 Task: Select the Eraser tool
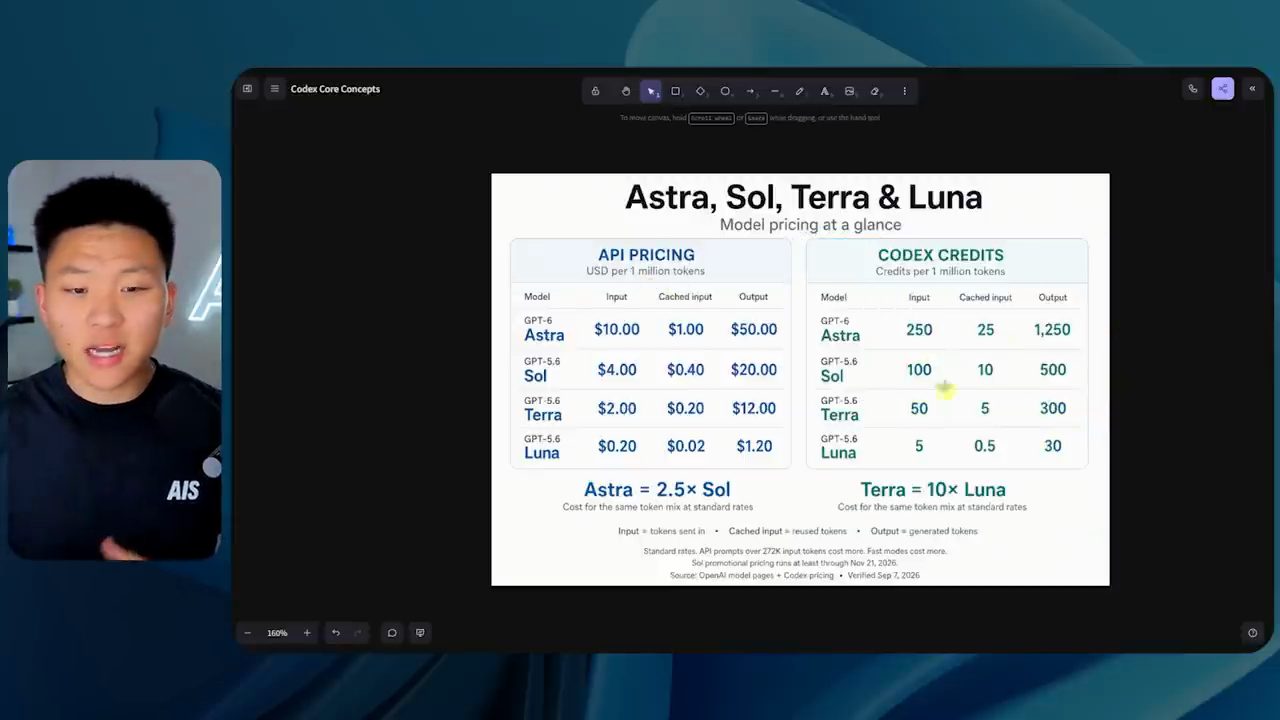pyautogui.click(x=874, y=91)
